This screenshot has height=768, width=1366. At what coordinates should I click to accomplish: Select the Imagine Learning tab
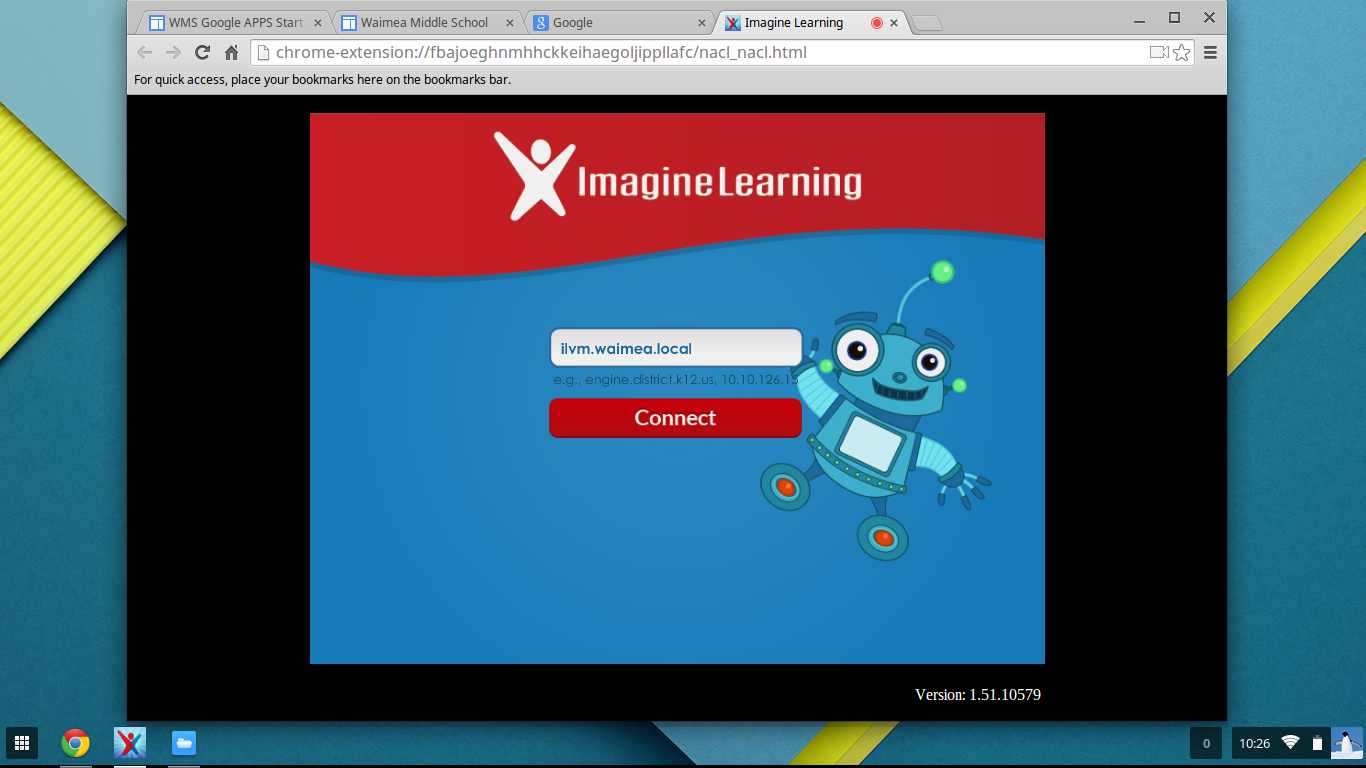[x=809, y=22]
